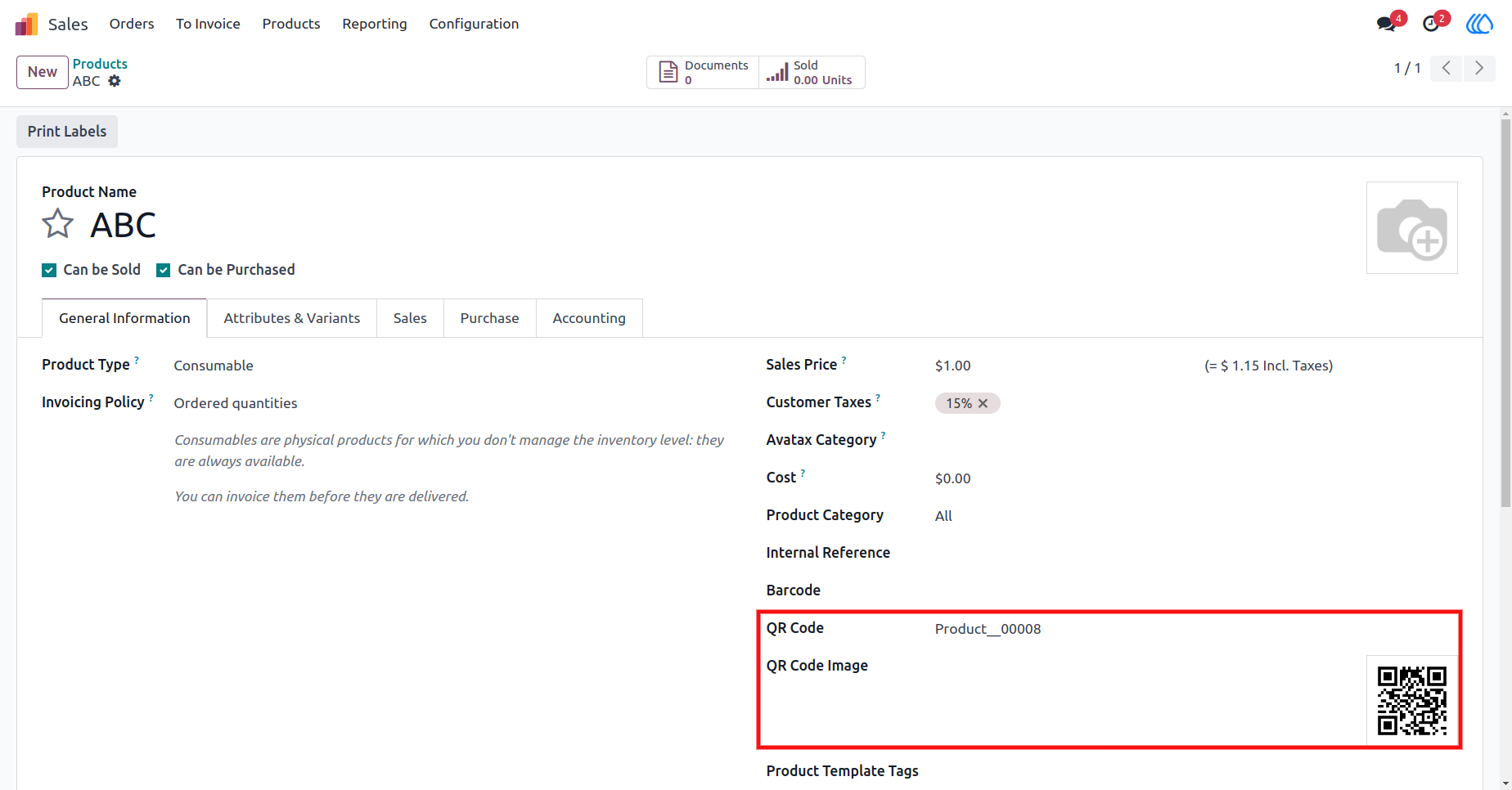Open the To Invoice menu
Viewport: 1512px width, 790px height.
208,24
